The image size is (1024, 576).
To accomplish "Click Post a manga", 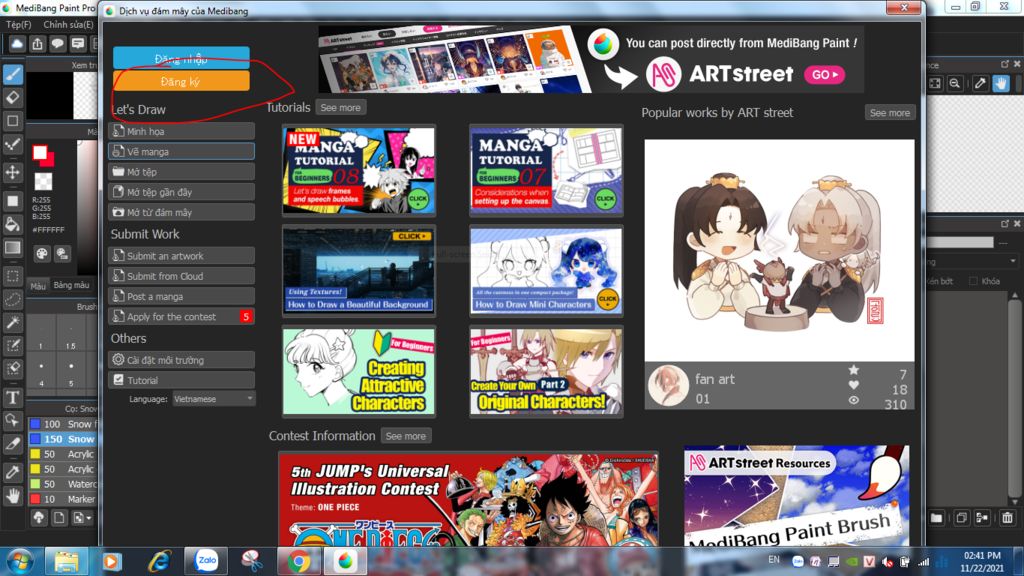I will pyautogui.click(x=182, y=296).
